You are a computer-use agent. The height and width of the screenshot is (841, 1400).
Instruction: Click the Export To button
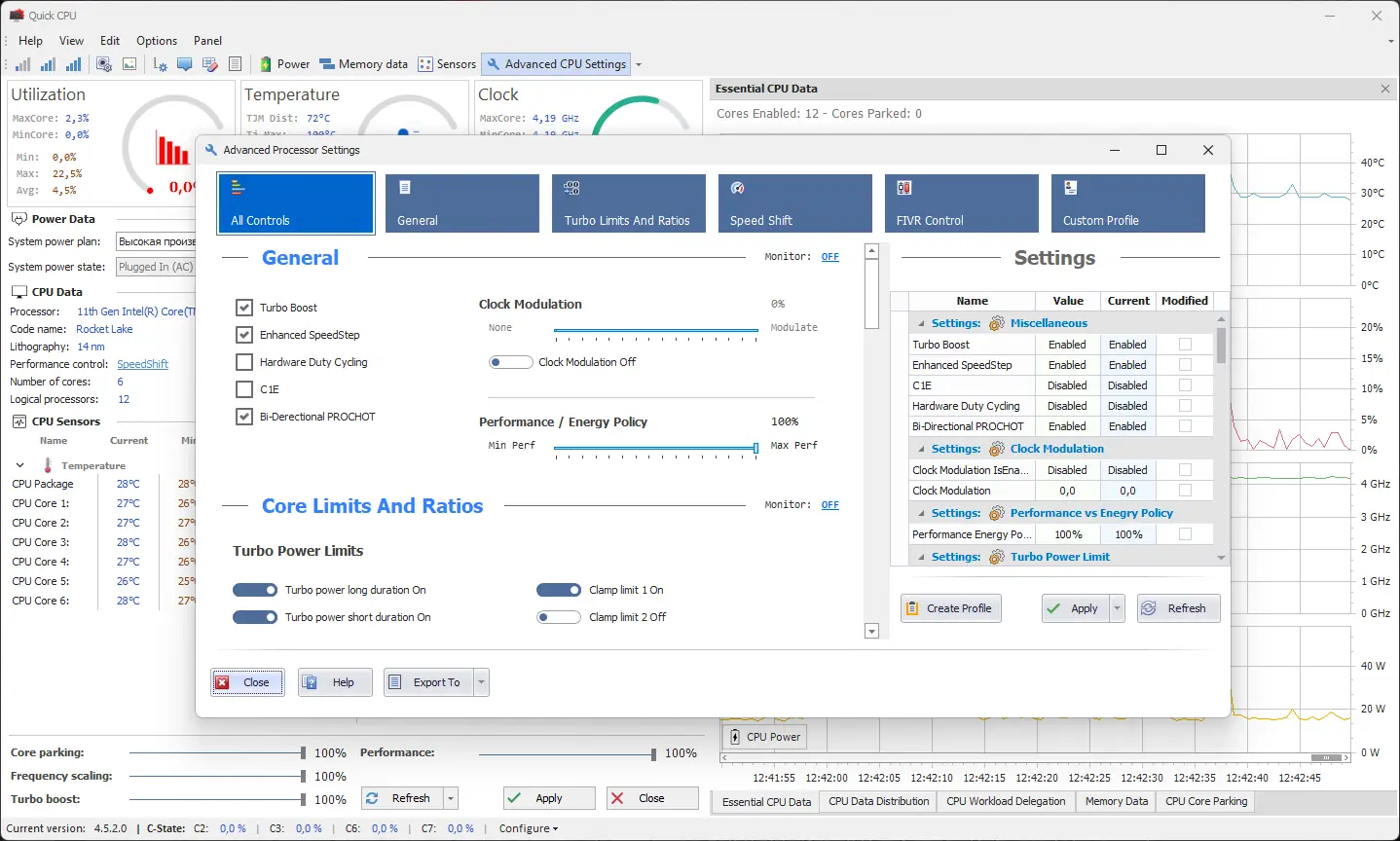[429, 682]
